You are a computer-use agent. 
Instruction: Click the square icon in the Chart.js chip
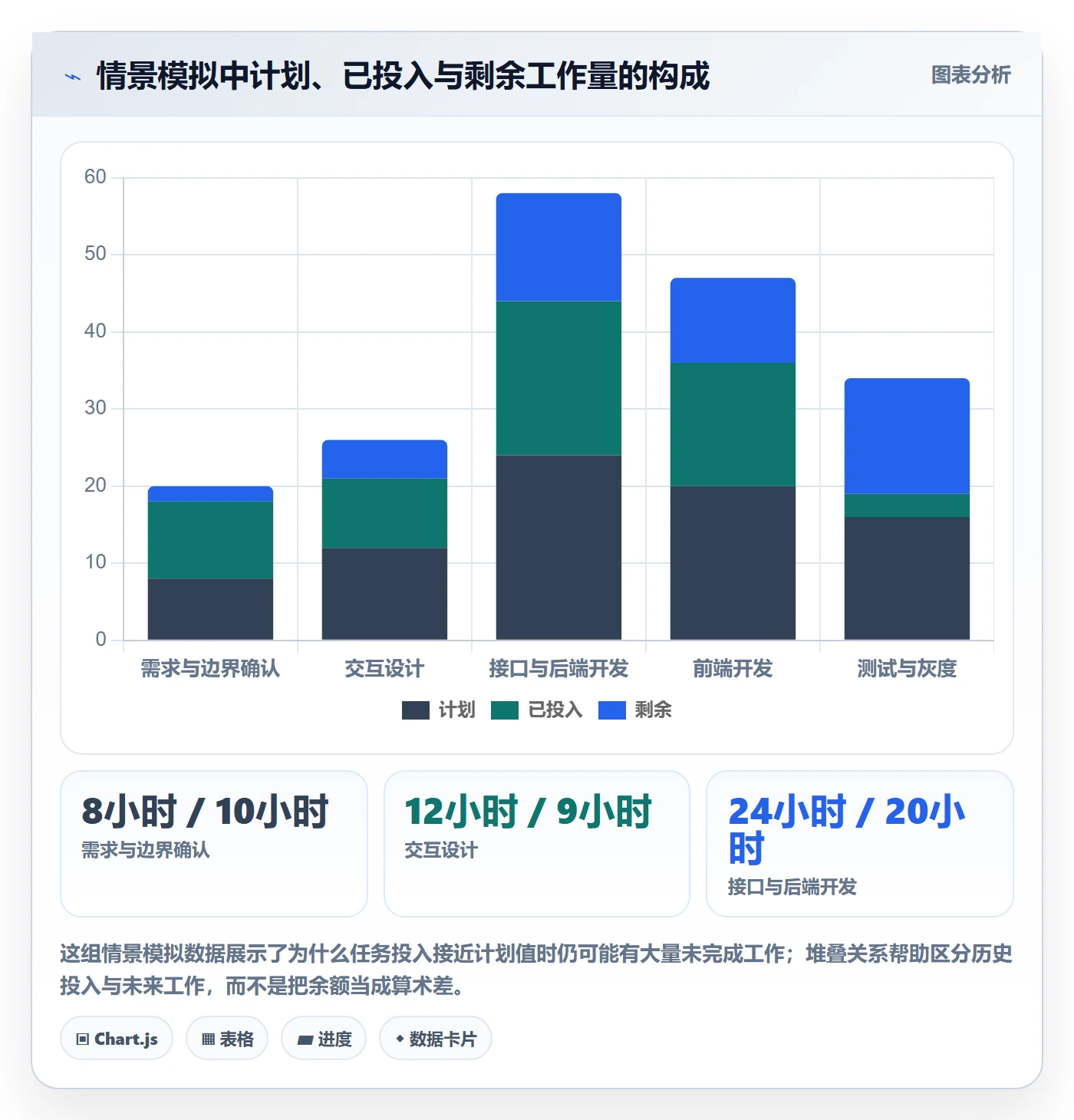pos(83,1039)
